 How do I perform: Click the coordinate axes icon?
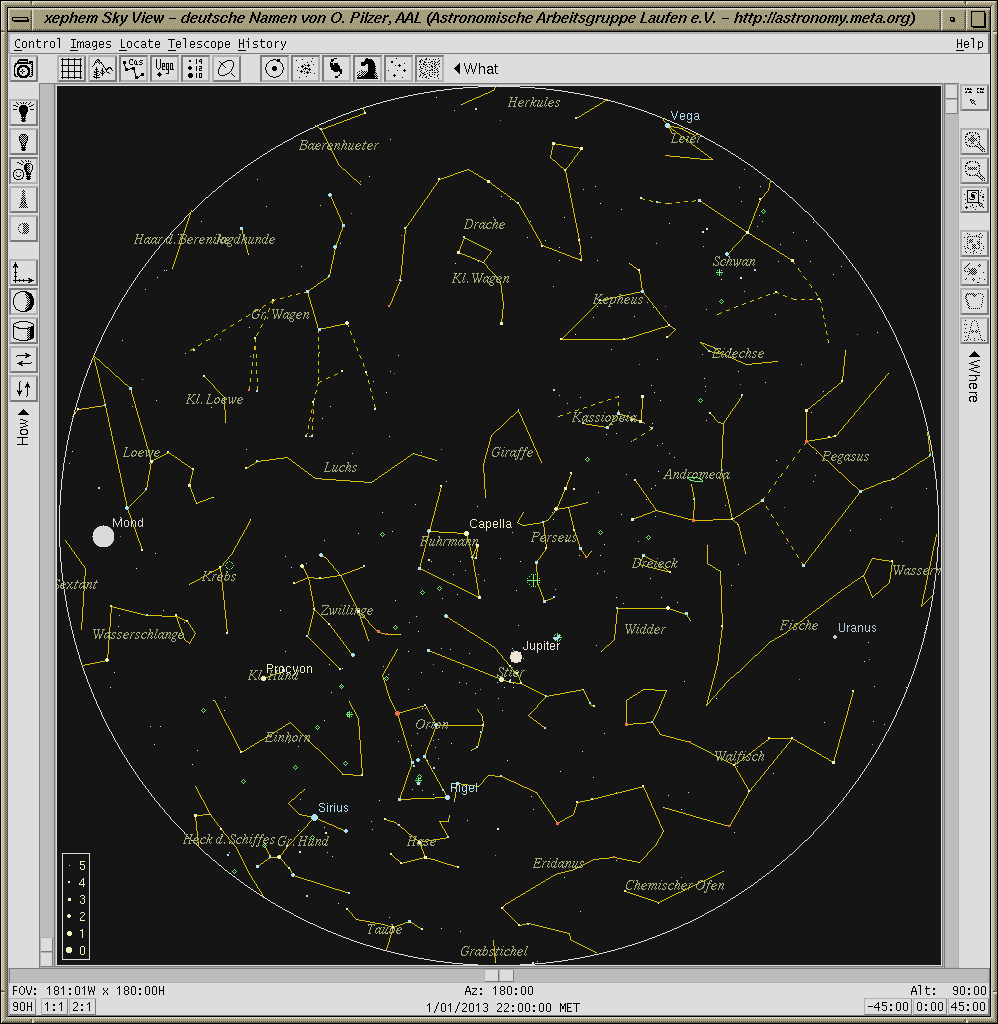[24, 272]
